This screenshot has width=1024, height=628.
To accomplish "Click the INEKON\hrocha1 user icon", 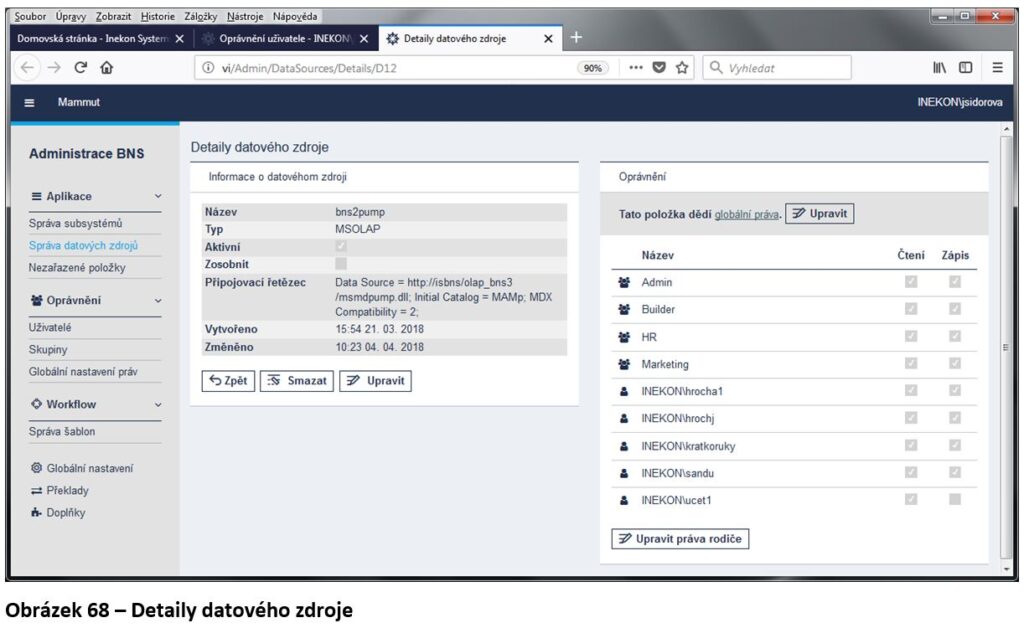I will [624, 391].
